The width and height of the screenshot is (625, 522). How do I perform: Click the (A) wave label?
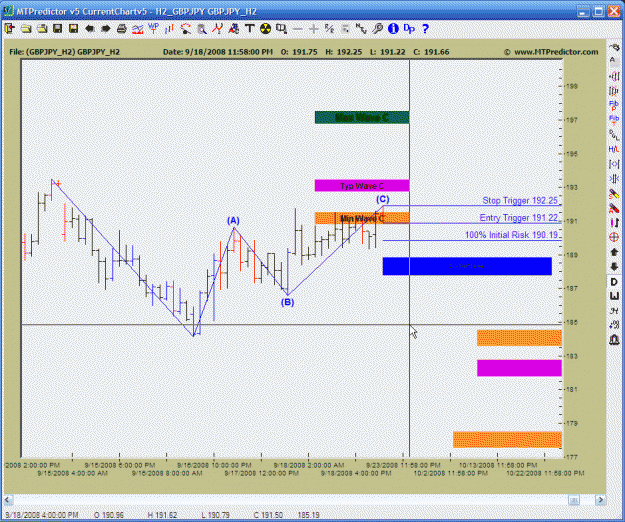click(233, 220)
